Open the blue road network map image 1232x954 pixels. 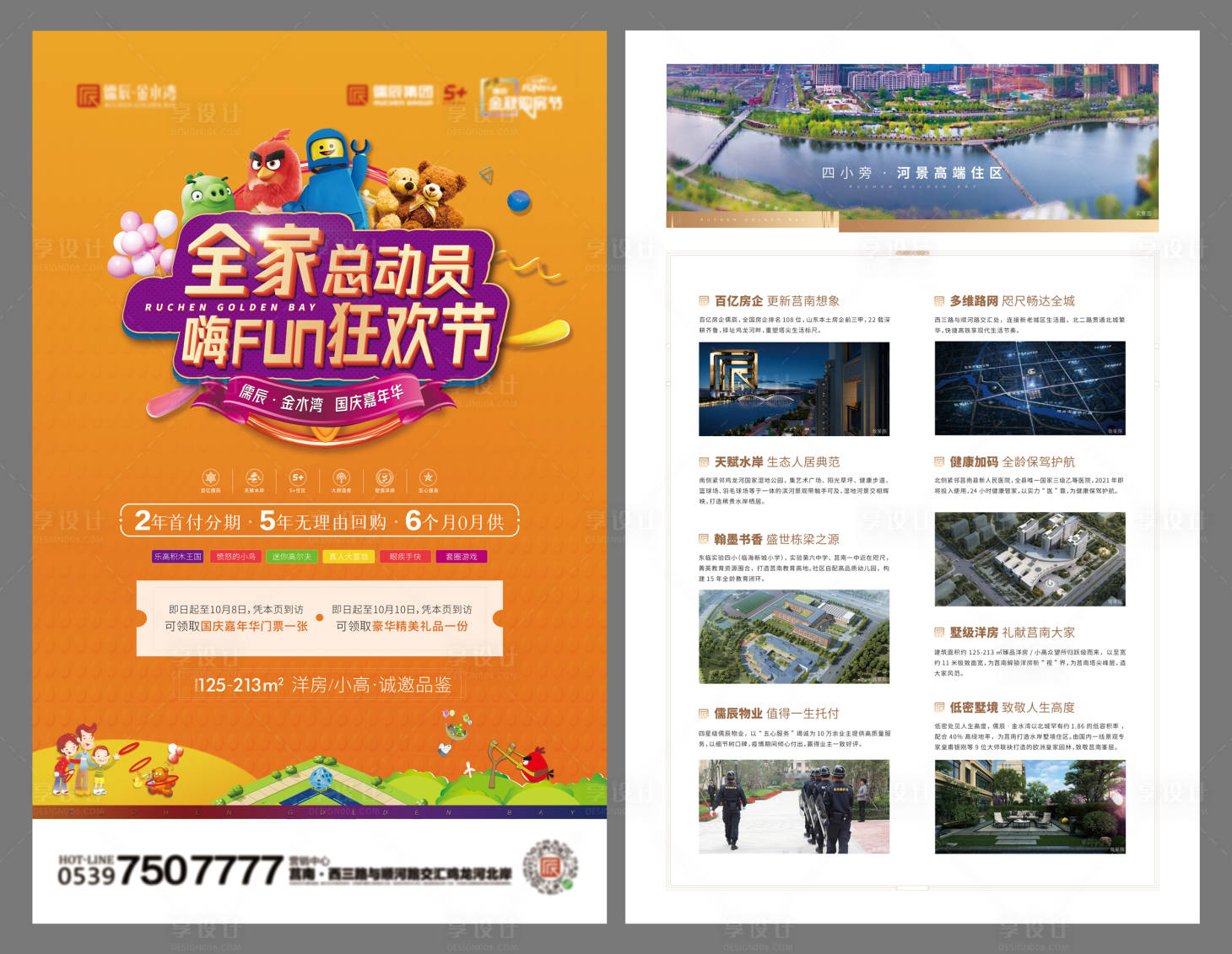1029,388
